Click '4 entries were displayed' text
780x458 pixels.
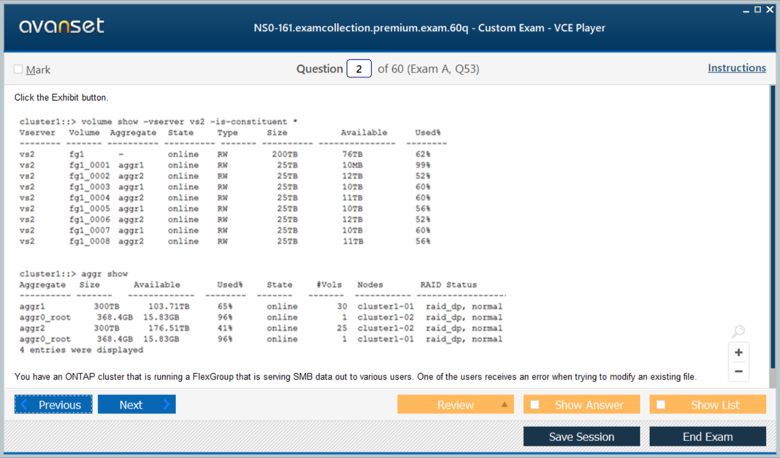click(81, 350)
